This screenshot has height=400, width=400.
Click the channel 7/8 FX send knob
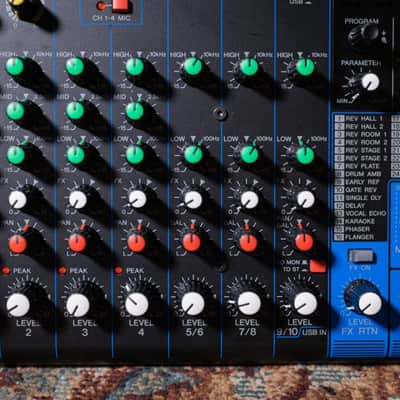point(250,200)
